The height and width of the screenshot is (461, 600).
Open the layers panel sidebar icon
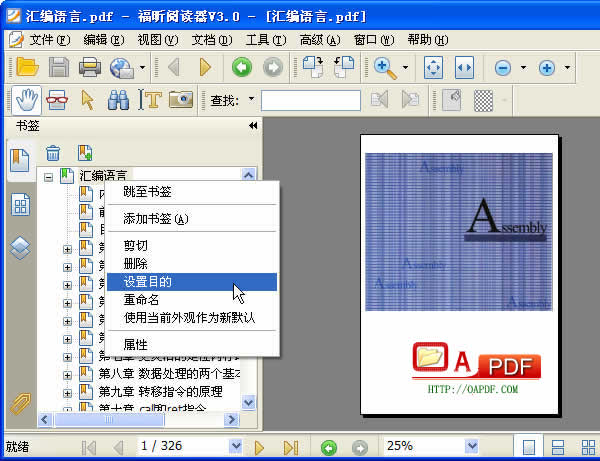click(x=20, y=248)
